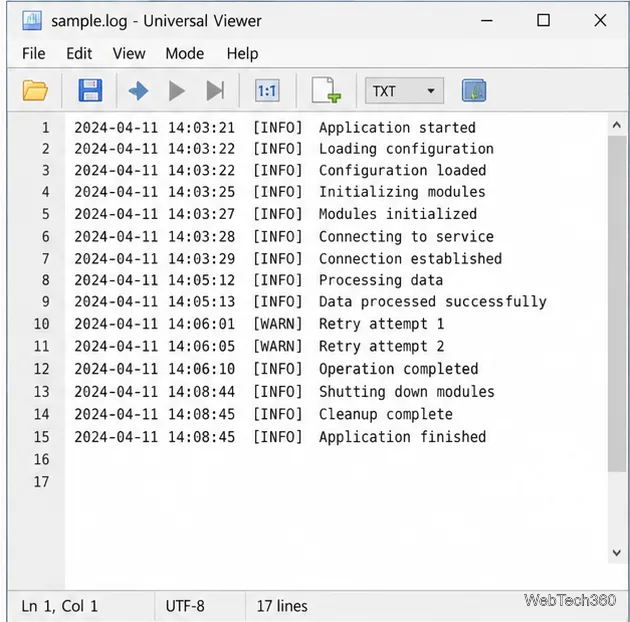Click the vertical scrollbar thumb

coord(617,303)
